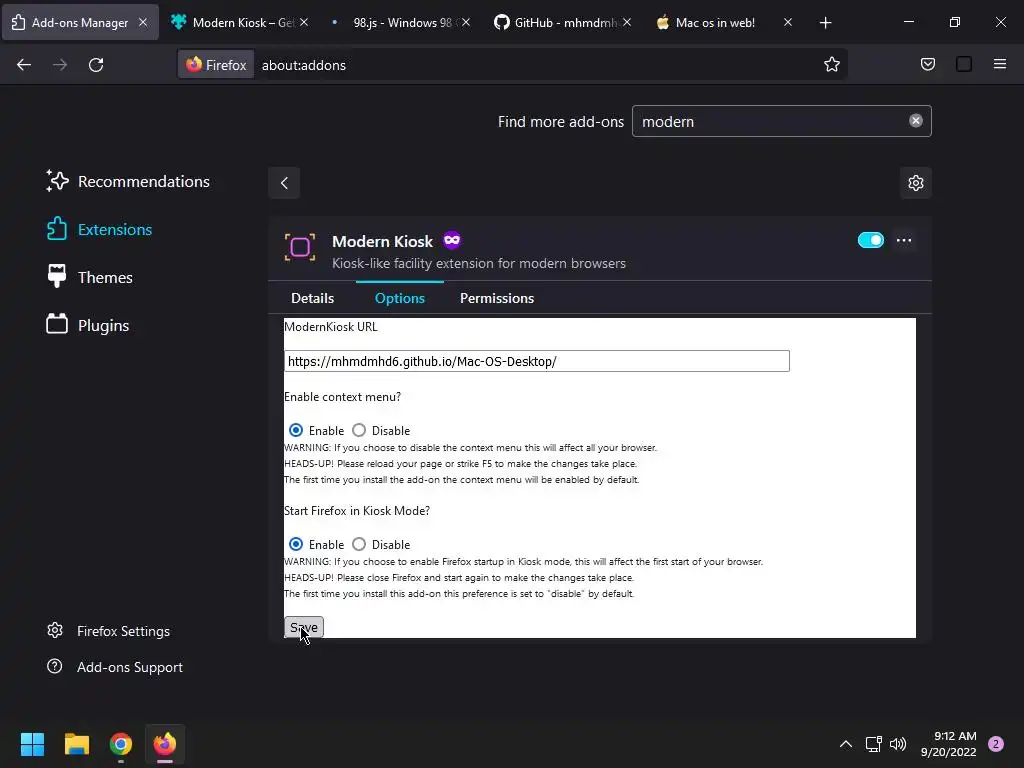Clear the add-ons search field
This screenshot has height=768, width=1024.
916,121
